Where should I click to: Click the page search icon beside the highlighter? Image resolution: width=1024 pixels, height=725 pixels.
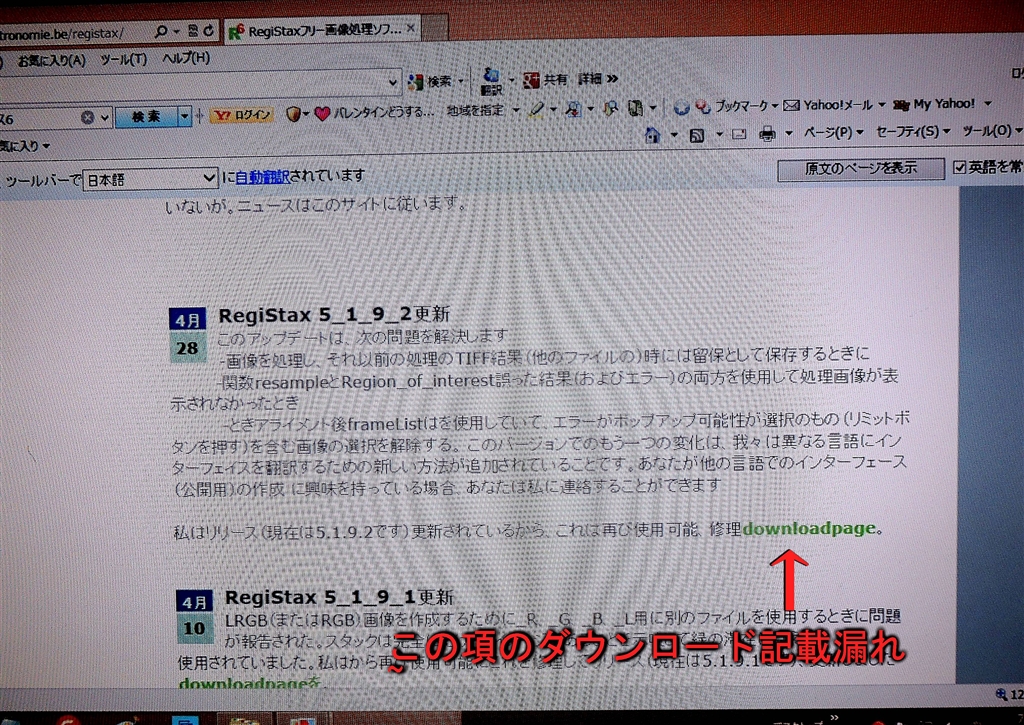pyautogui.click(x=573, y=109)
